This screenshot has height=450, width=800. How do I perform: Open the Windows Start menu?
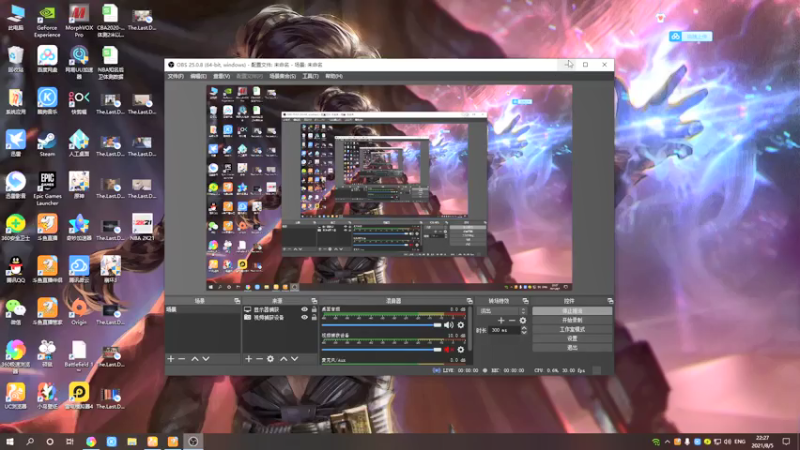coord(10,441)
